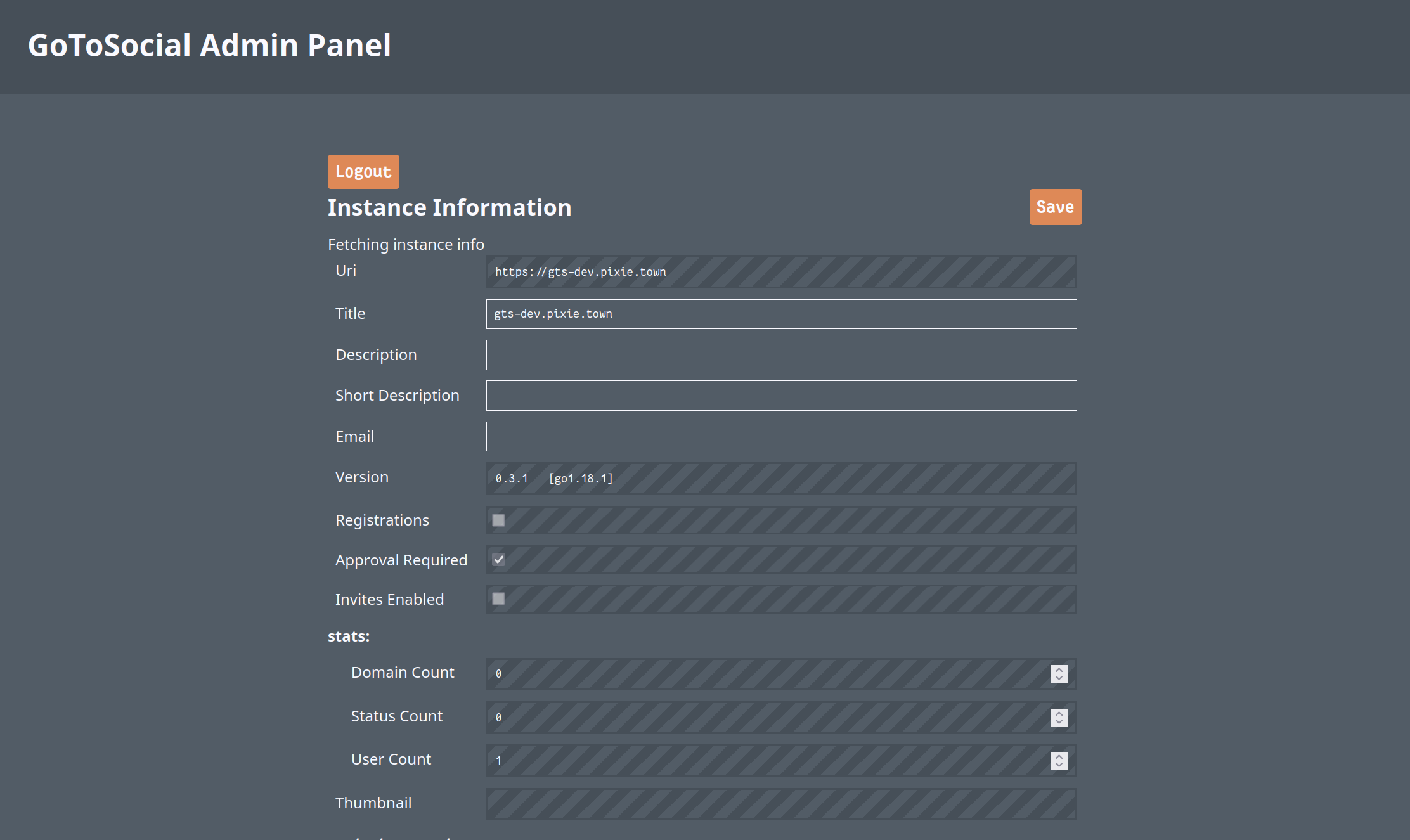The width and height of the screenshot is (1410, 840).
Task: Click into the Description field
Action: (781, 355)
